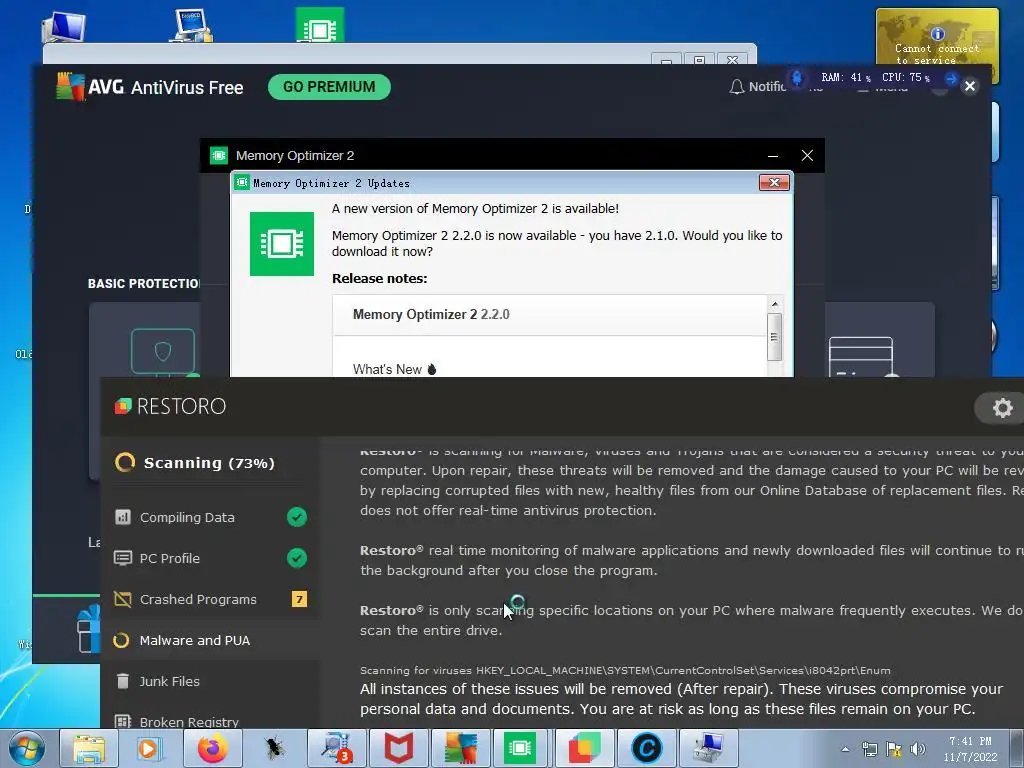Click network tray icon

[x=869, y=749]
